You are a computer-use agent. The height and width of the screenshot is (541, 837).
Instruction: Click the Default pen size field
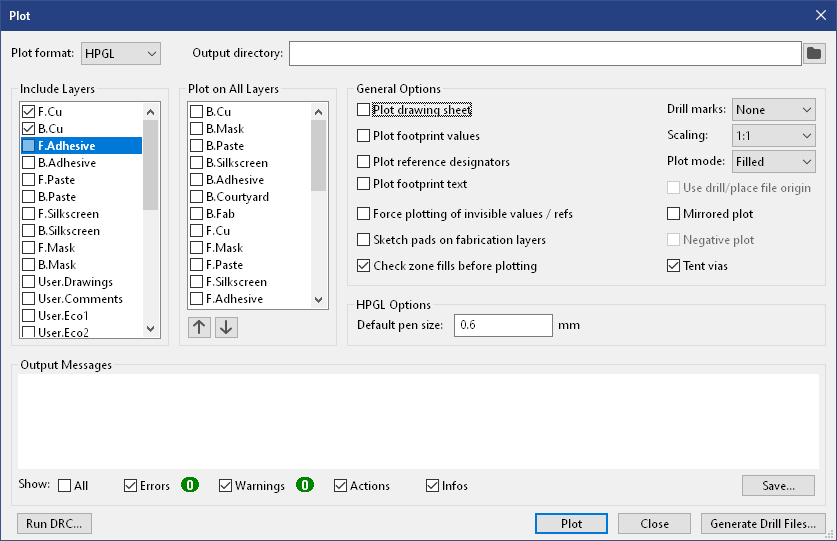click(503, 325)
